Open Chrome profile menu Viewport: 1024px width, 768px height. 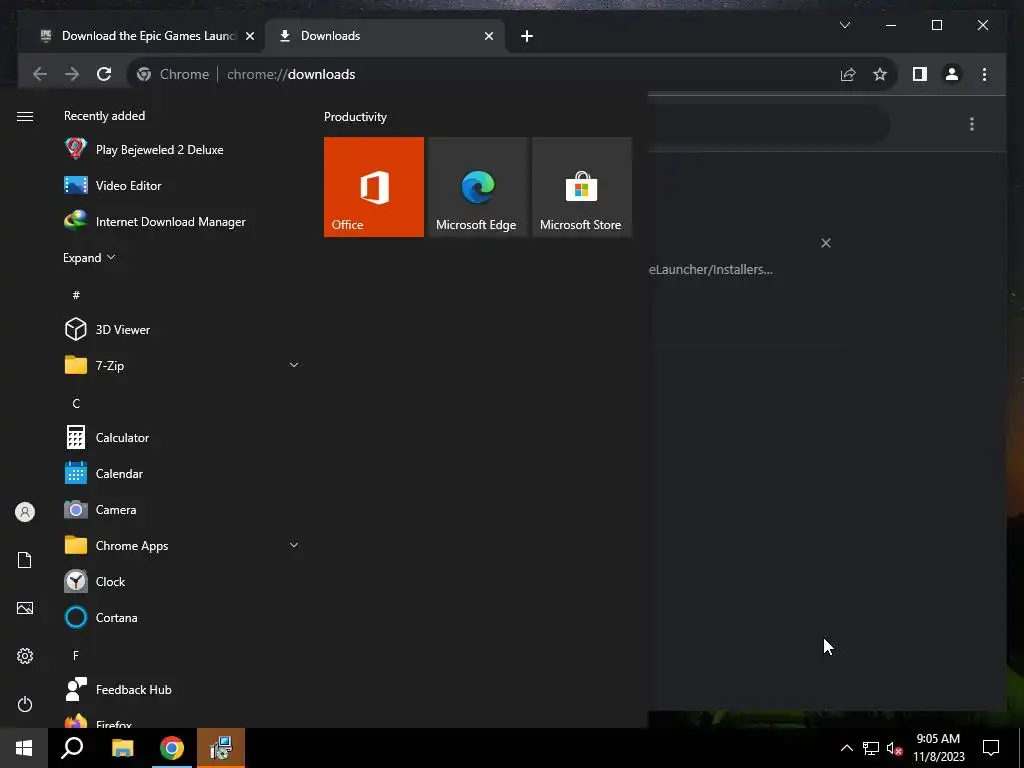952,74
